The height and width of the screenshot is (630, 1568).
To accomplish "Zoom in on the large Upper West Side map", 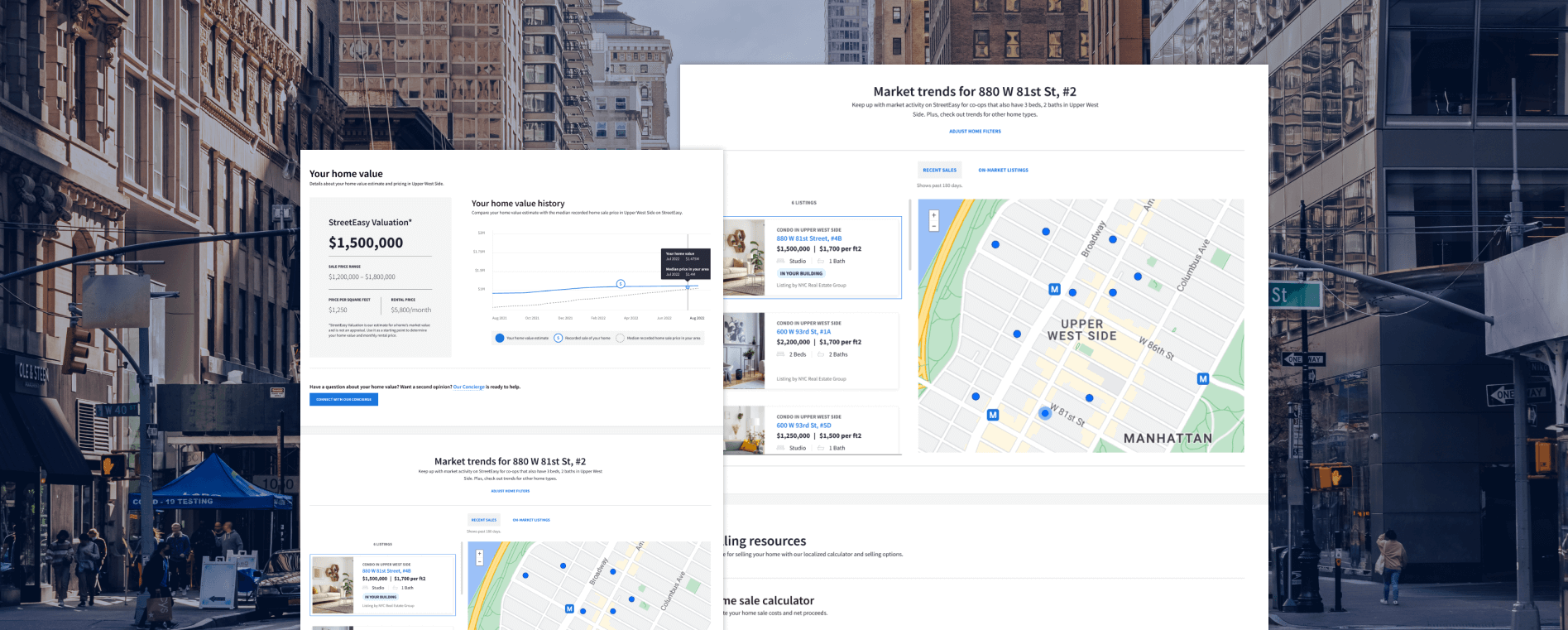I will [x=934, y=215].
